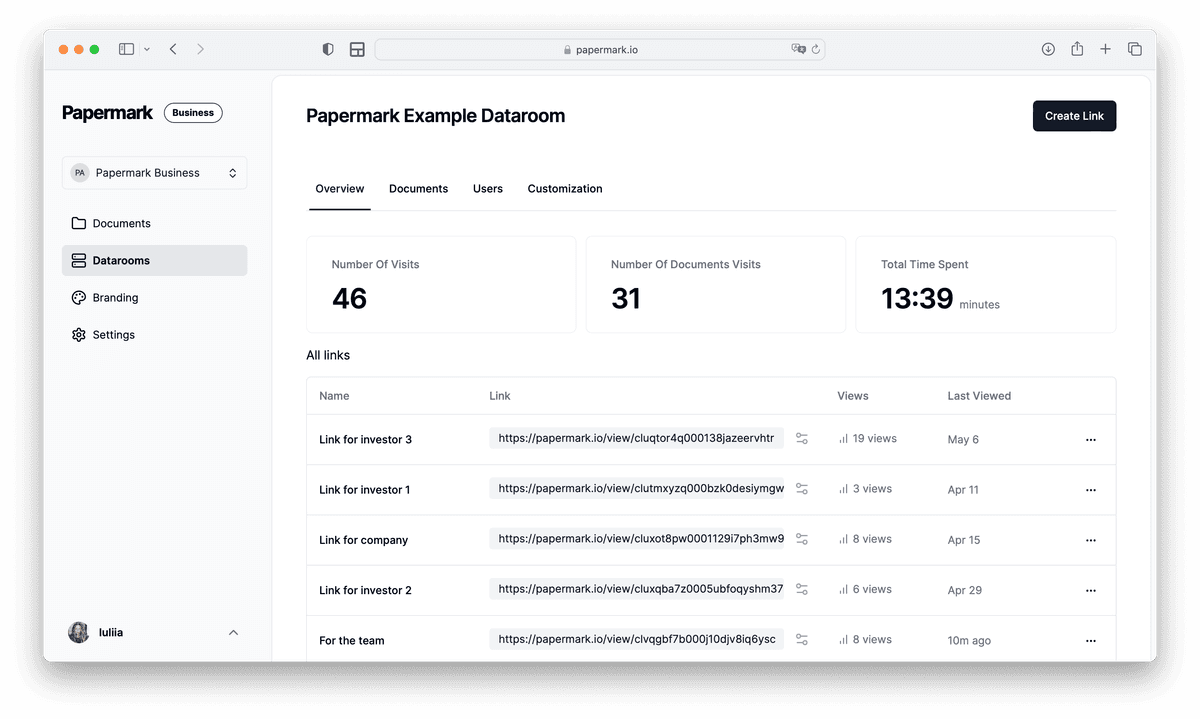Image resolution: width=1200 pixels, height=719 pixels.
Task: Open link settings icon for Link for company
Action: pos(801,539)
